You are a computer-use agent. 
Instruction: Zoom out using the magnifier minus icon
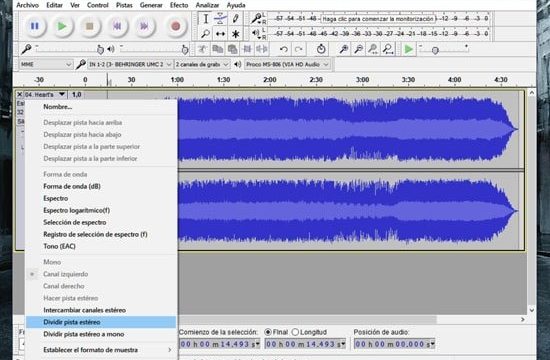(x=358, y=49)
